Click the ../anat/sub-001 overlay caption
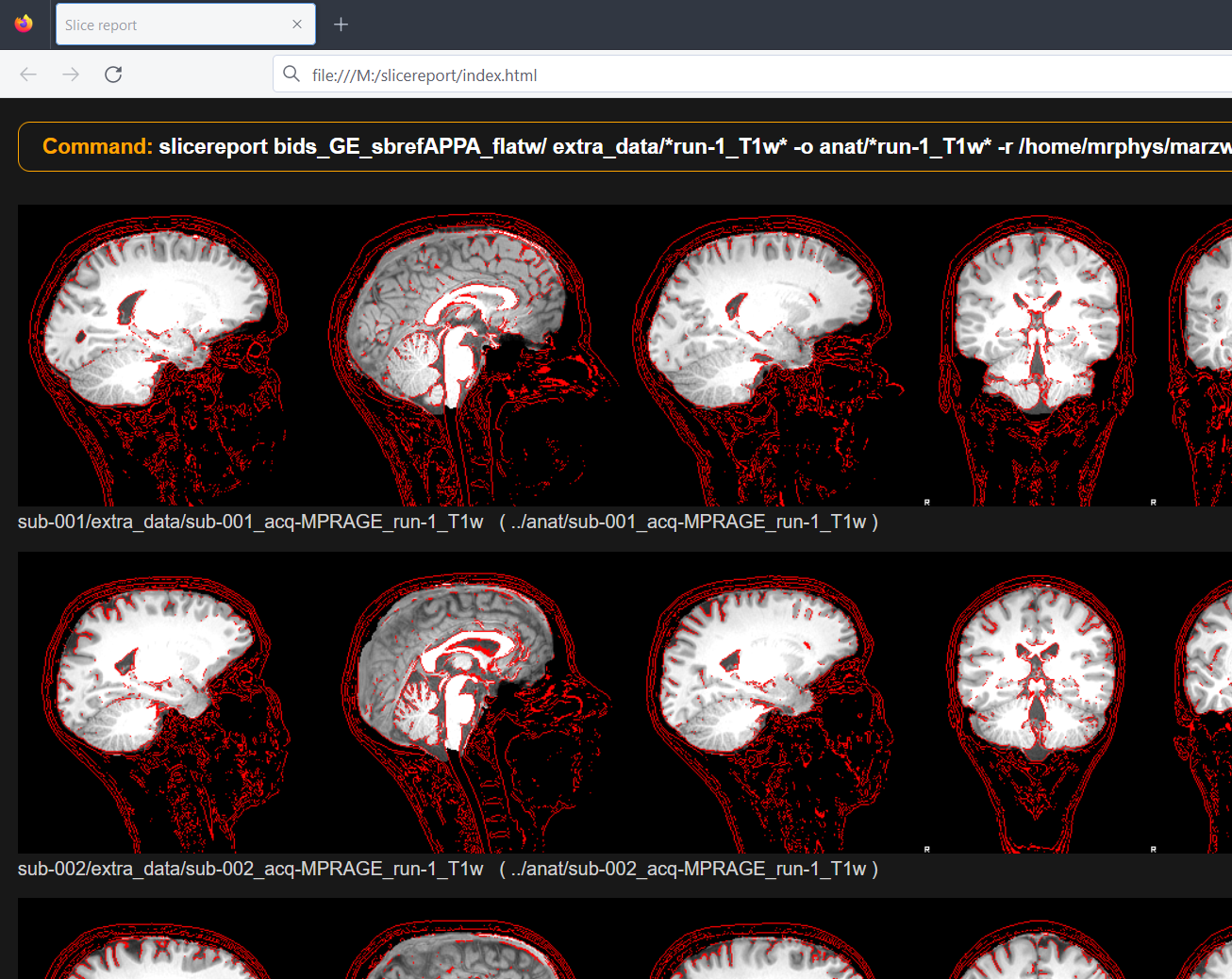This screenshot has width=1232, height=979. coord(688,522)
